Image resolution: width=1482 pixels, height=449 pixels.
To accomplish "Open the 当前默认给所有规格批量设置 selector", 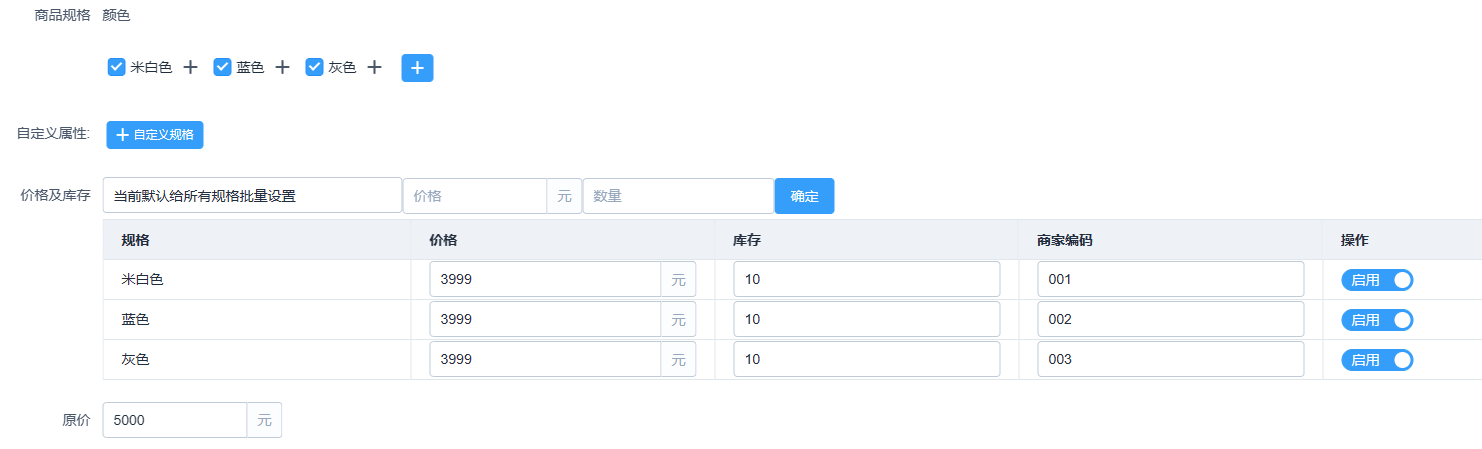I will 252,196.
